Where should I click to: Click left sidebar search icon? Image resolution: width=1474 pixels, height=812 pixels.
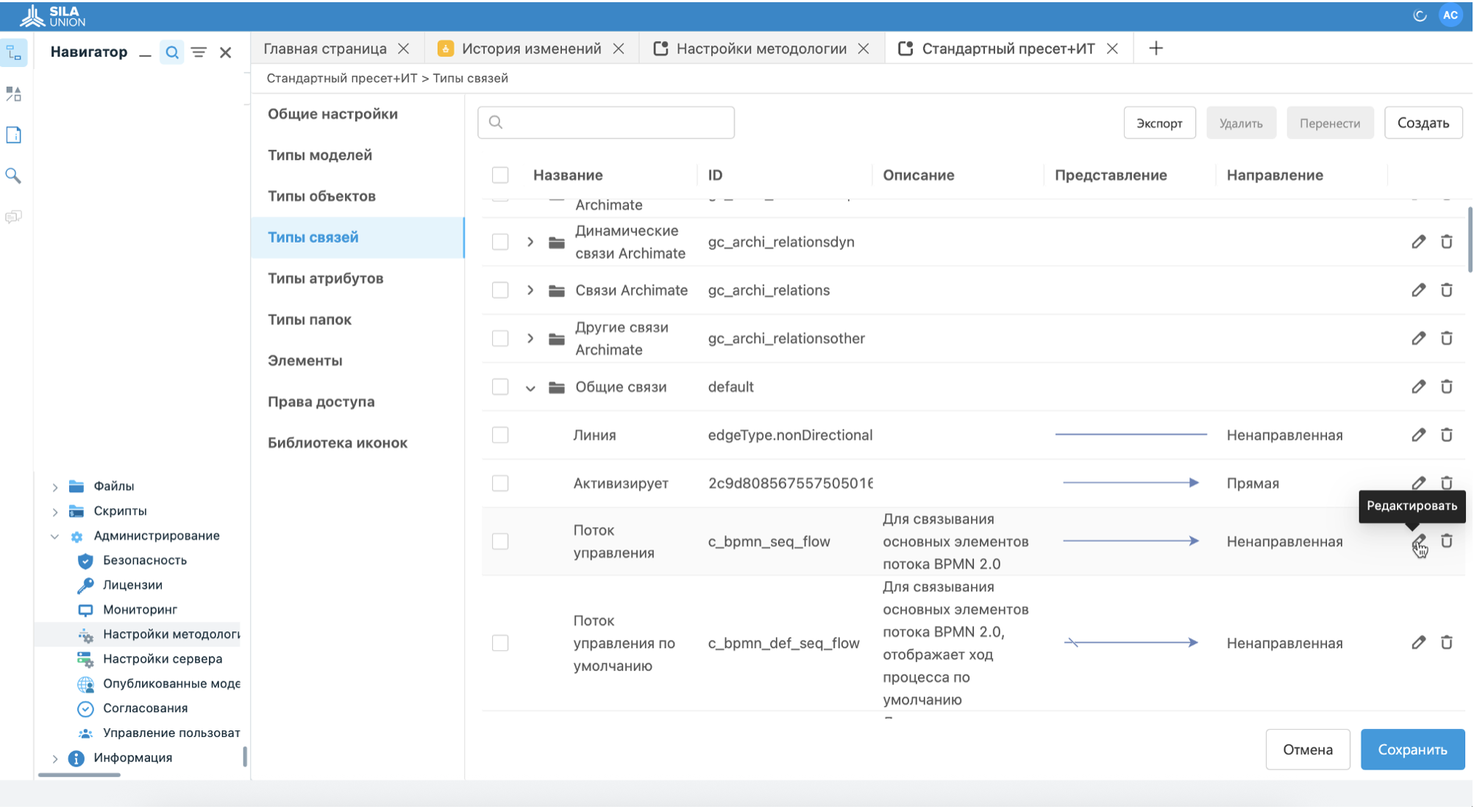click(13, 175)
